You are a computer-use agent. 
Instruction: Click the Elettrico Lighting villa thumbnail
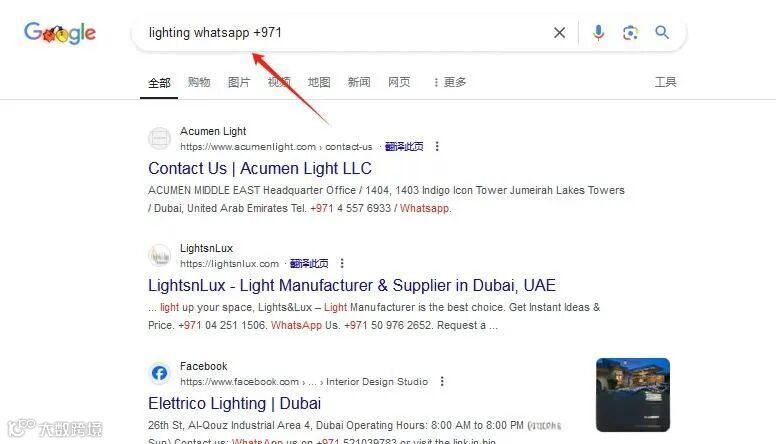tap(632, 395)
